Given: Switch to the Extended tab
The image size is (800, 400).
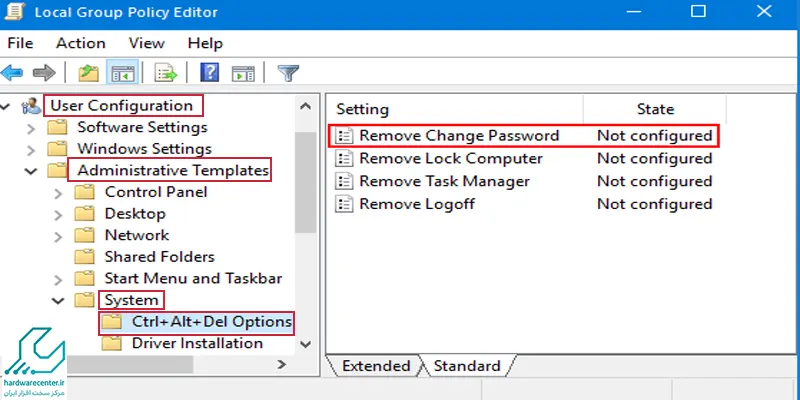Looking at the screenshot, I should tap(376, 366).
